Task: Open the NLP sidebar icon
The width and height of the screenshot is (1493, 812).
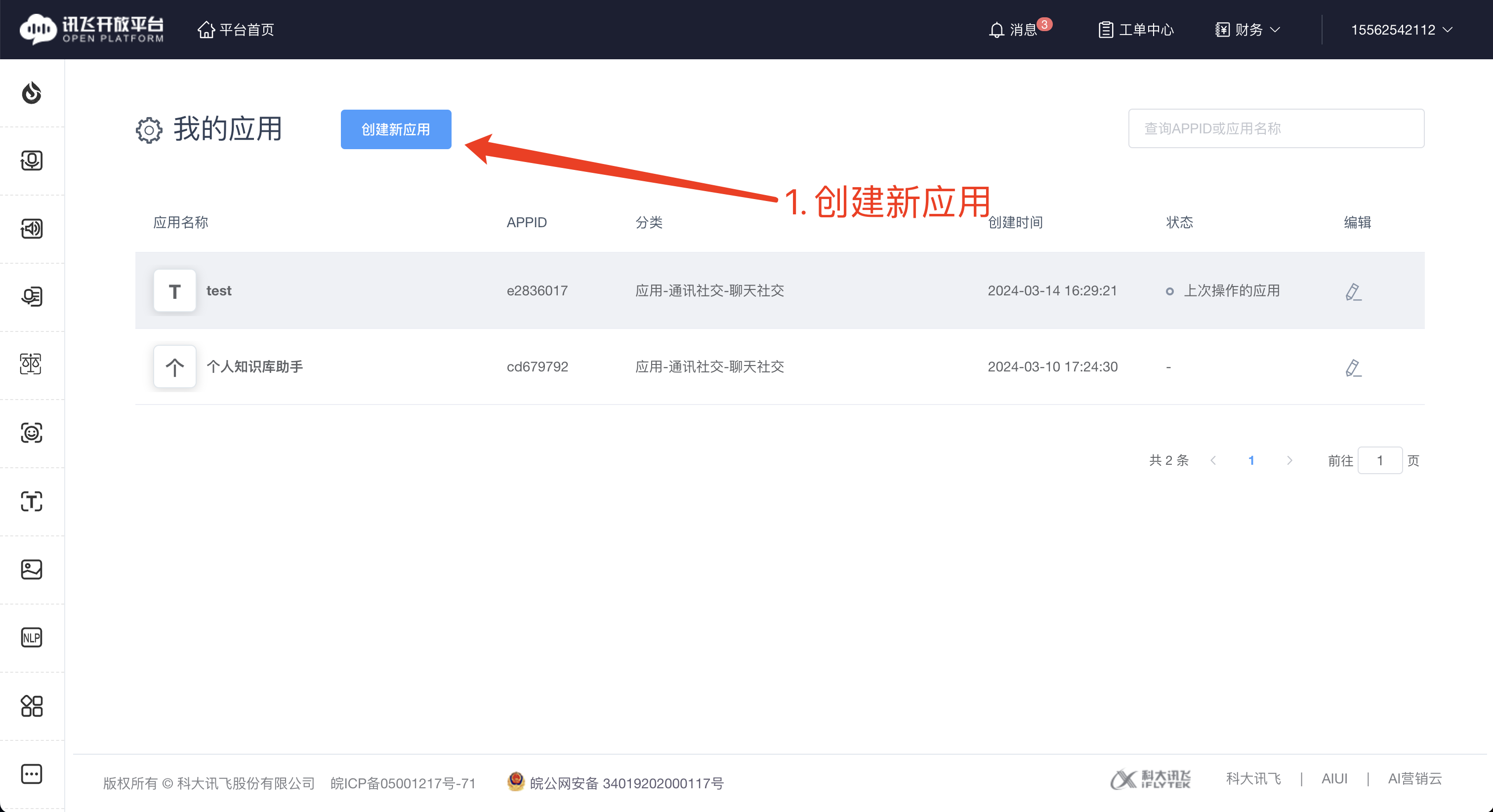Action: click(32, 638)
